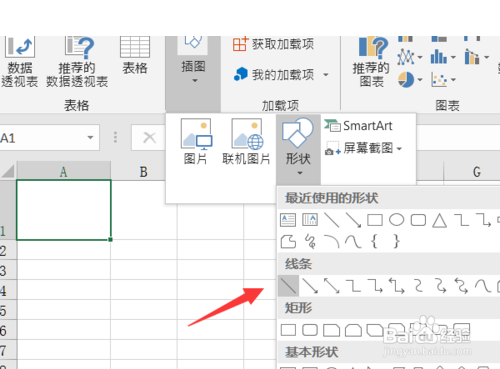Expand the combo chart dropdown arrow
Screen dimensions: 500x369
point(487,58)
